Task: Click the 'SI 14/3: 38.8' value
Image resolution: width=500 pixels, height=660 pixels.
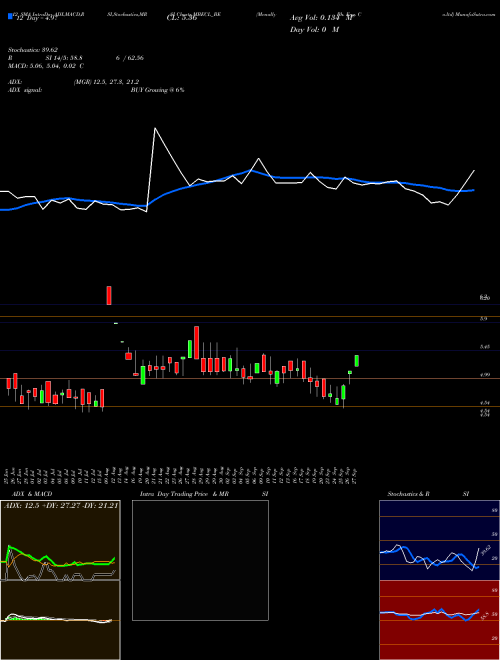Action: (64, 58)
